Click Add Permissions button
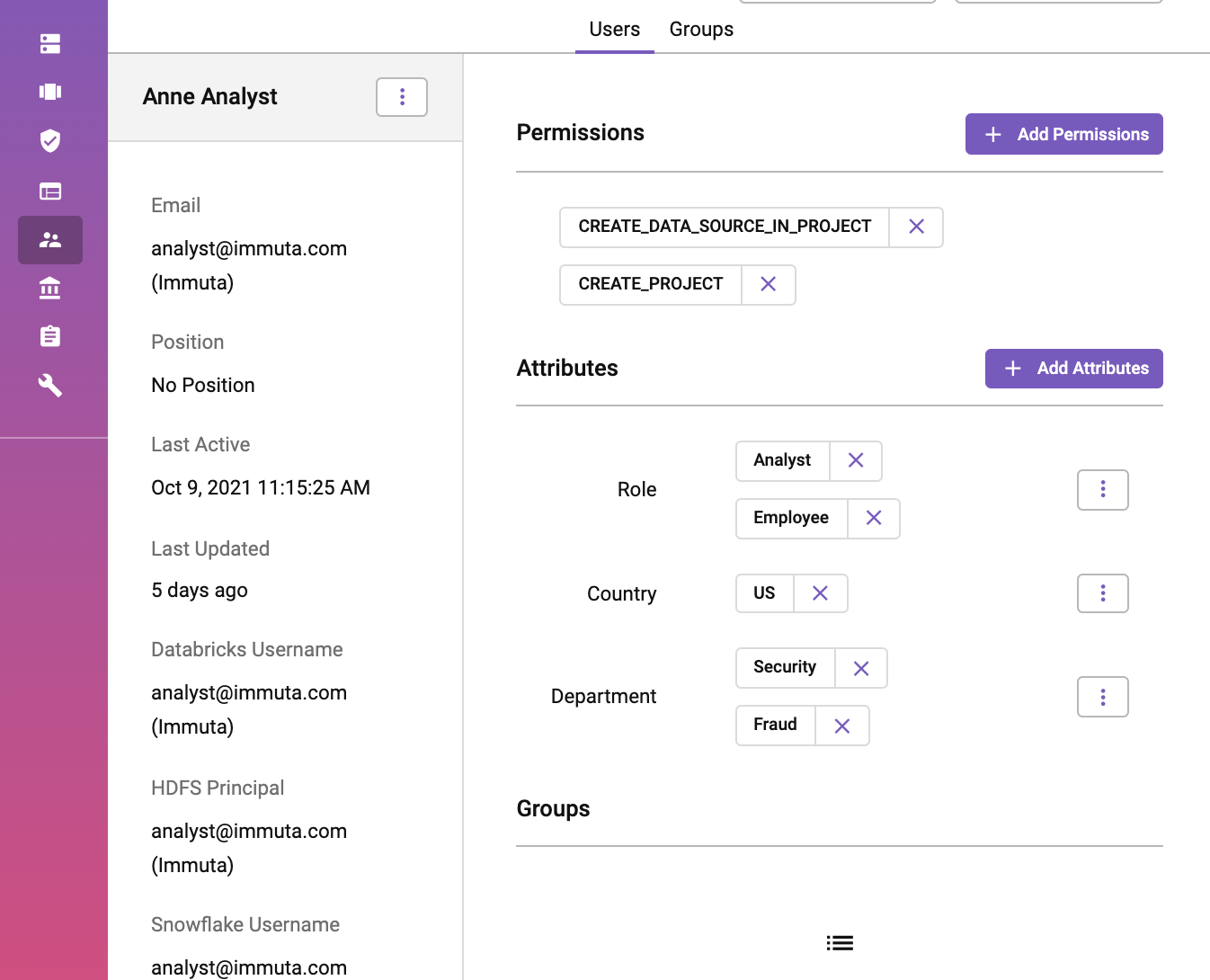 click(1064, 134)
